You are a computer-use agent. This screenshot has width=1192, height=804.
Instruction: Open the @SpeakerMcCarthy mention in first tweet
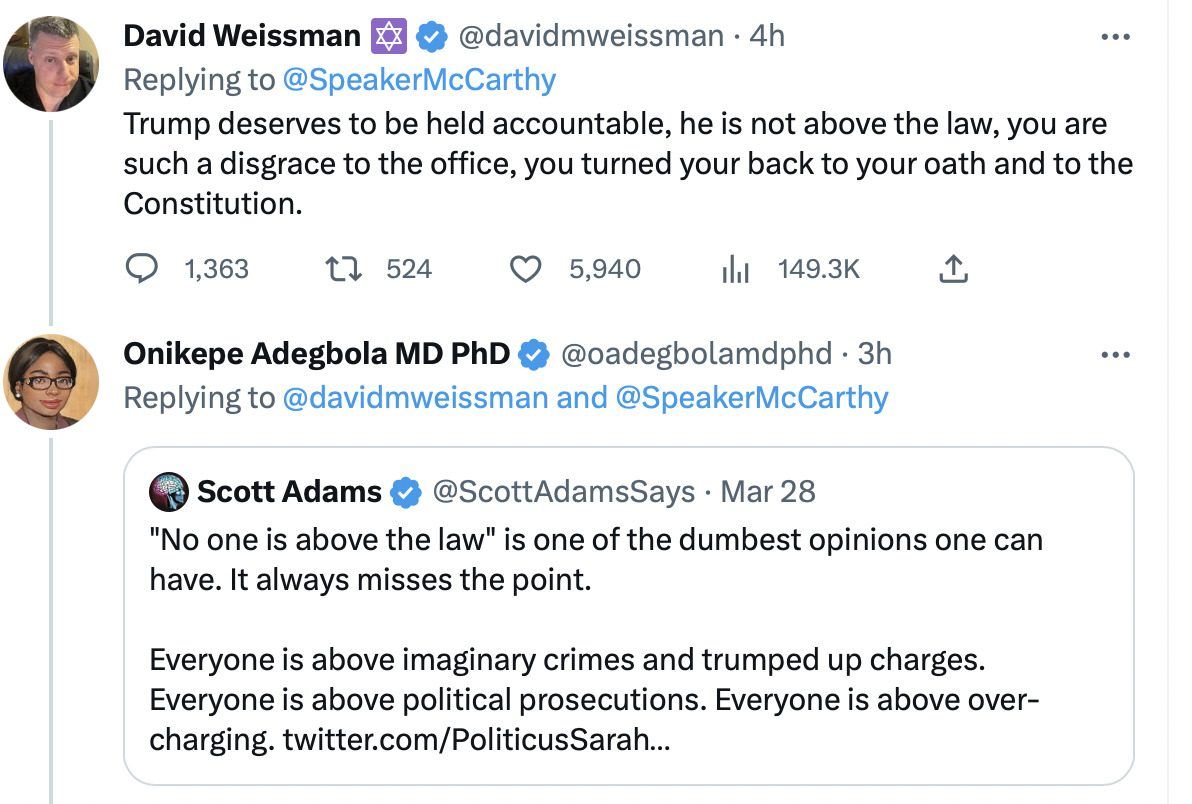point(419,79)
